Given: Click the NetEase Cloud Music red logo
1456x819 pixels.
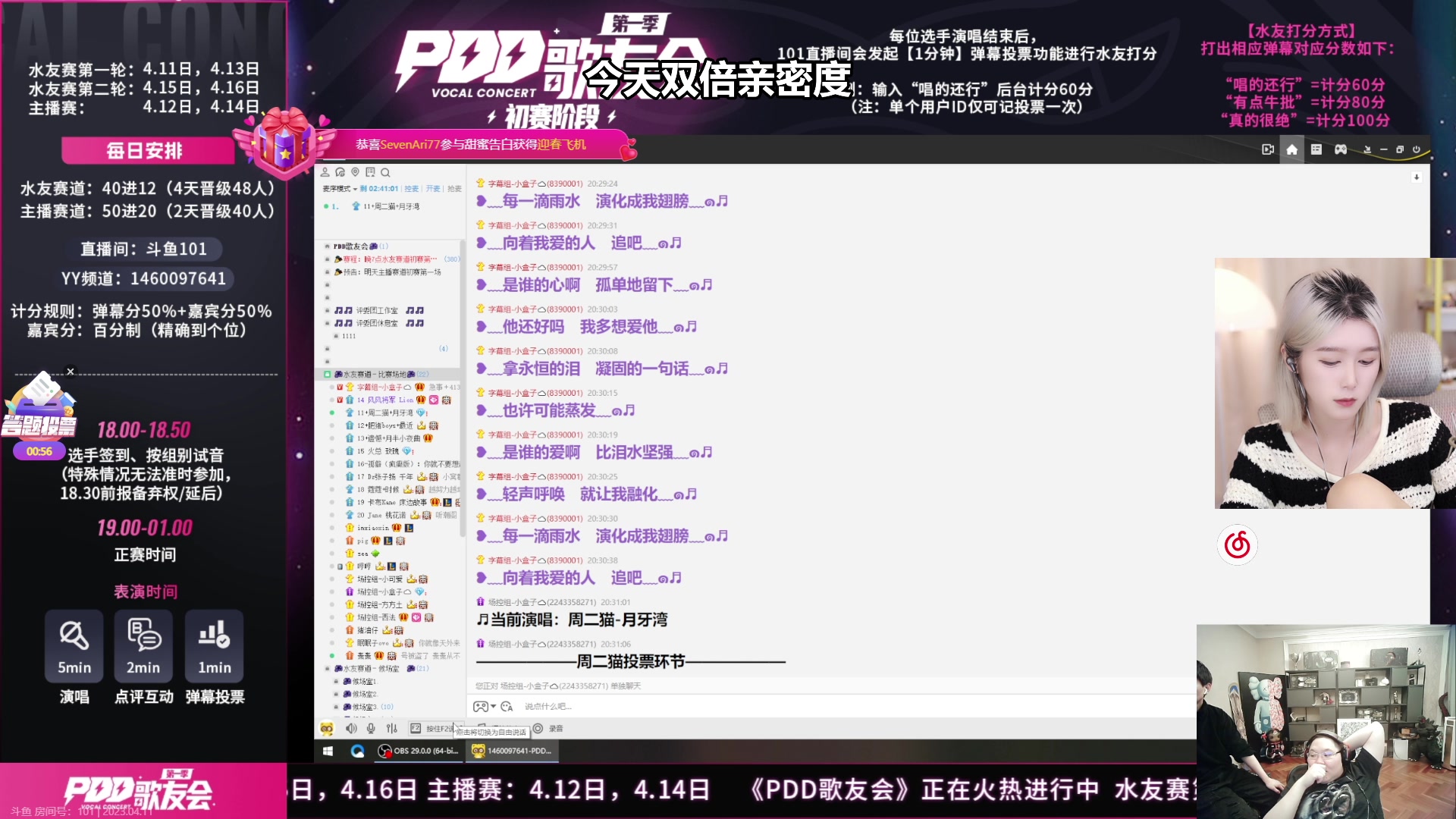Looking at the screenshot, I should pos(1237,544).
